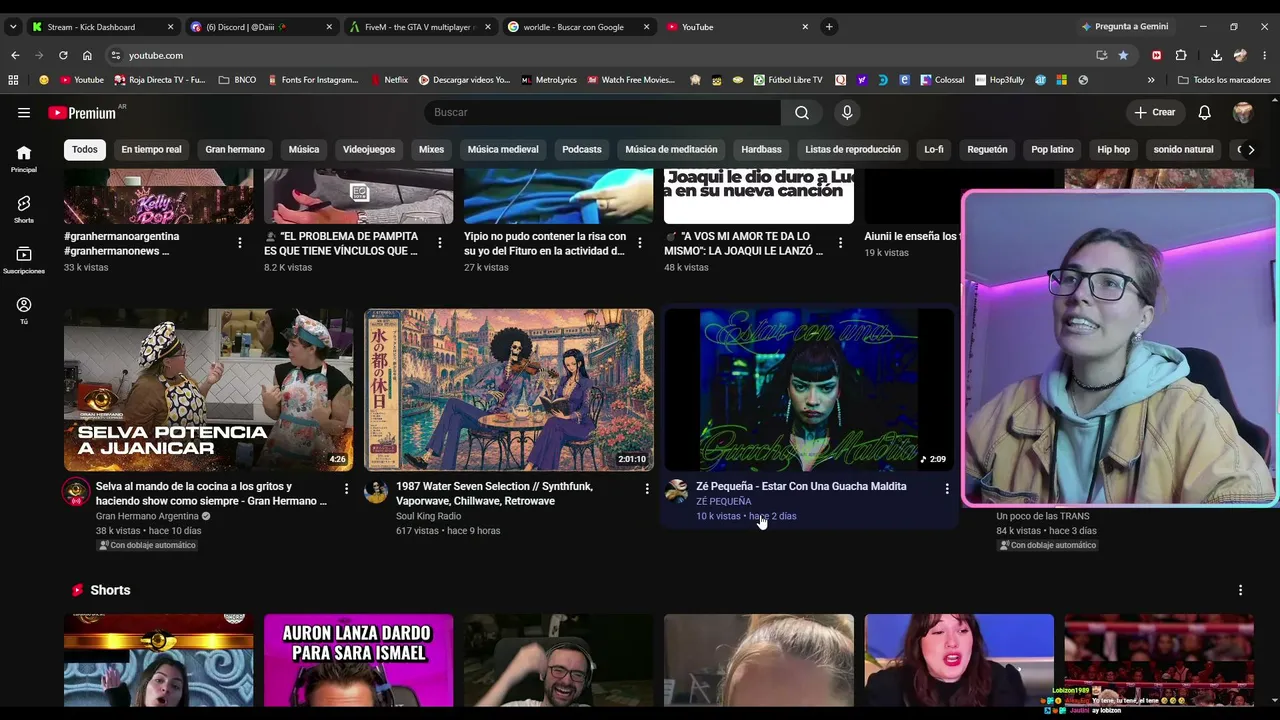Reload the page in Chrome
The image size is (1280, 720).
pos(63,55)
